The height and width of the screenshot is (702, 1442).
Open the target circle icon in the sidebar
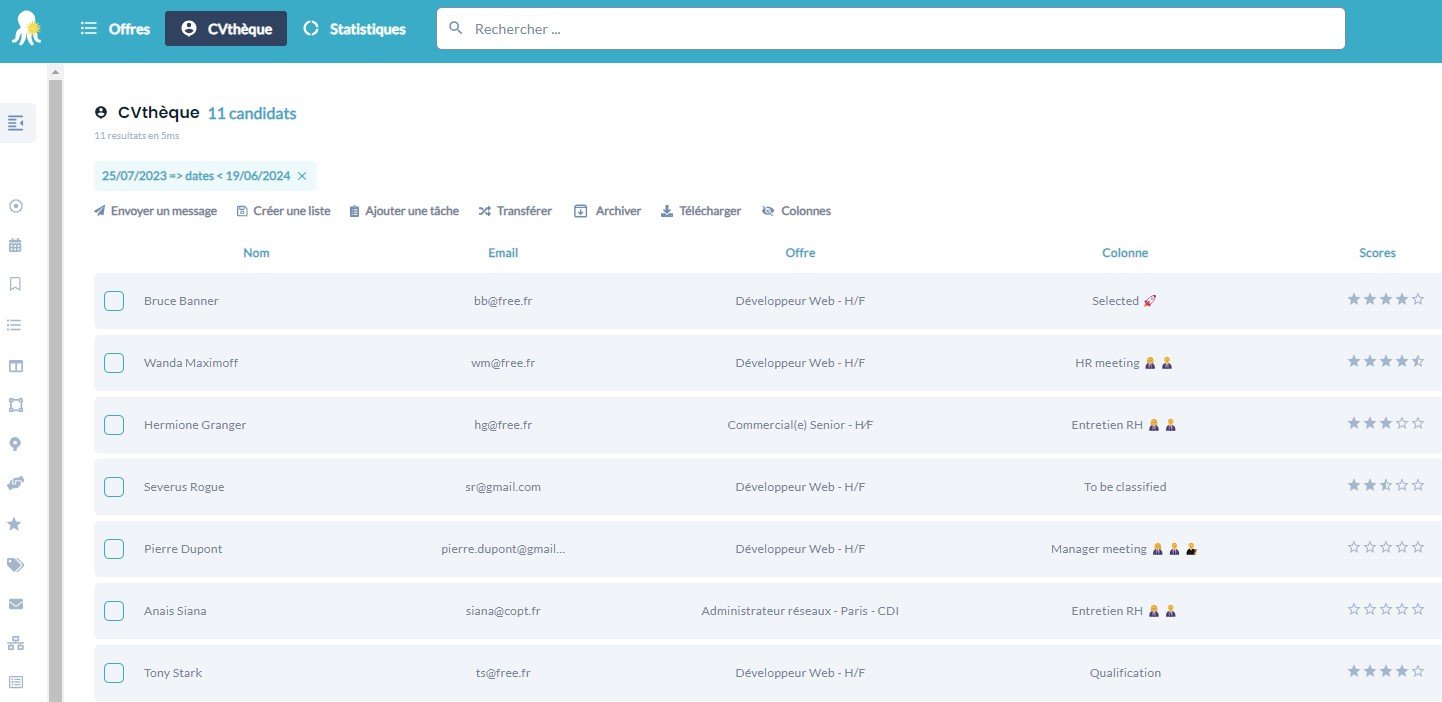click(x=15, y=206)
